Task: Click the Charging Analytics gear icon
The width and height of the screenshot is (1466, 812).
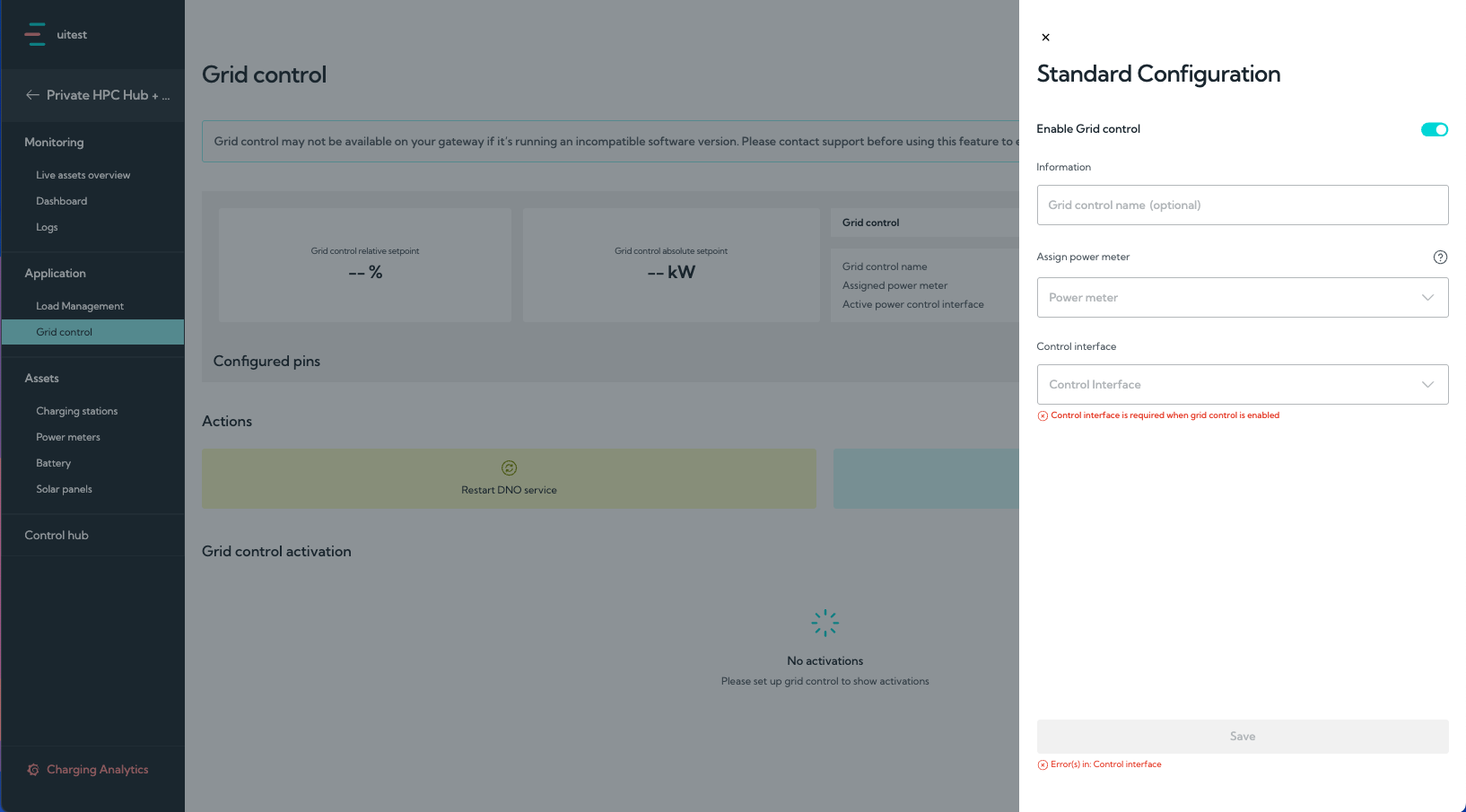Action: [x=33, y=770]
